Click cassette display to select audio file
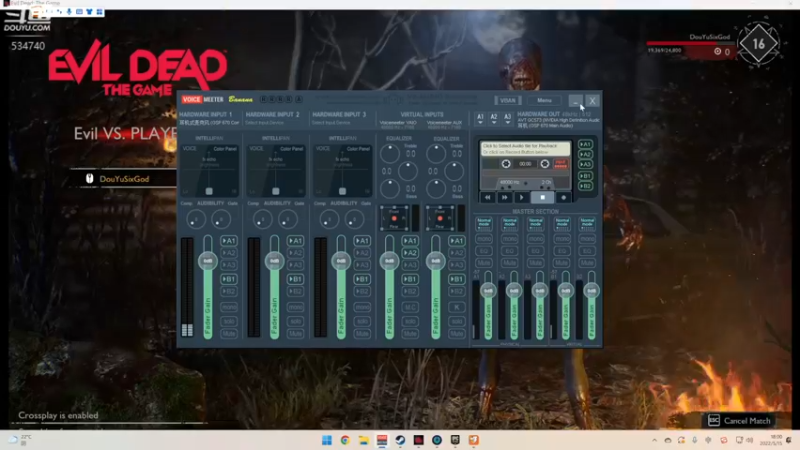This screenshot has height=450, width=800. click(525, 148)
